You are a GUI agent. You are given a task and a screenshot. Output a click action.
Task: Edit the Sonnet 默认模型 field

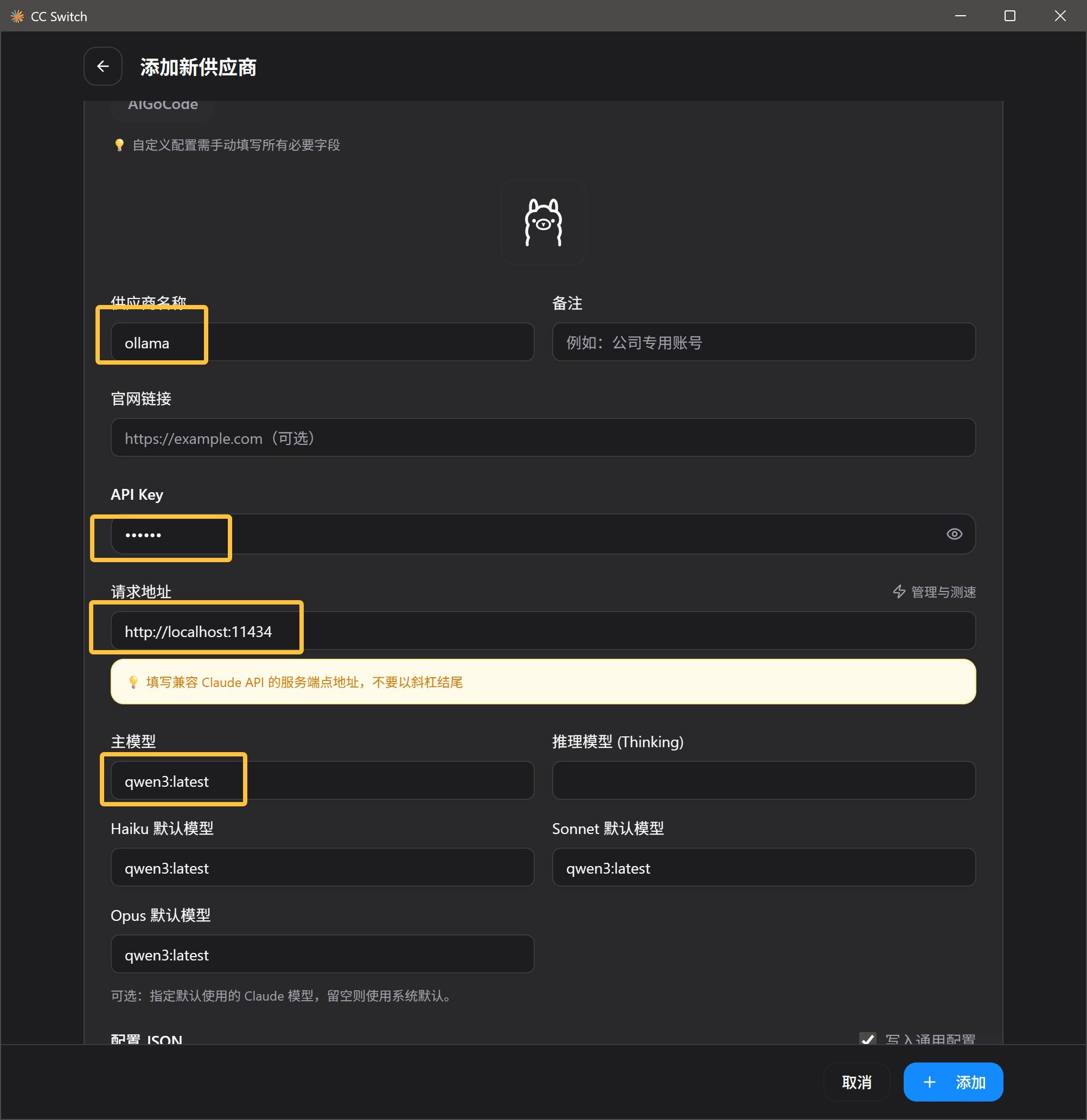tap(763, 868)
